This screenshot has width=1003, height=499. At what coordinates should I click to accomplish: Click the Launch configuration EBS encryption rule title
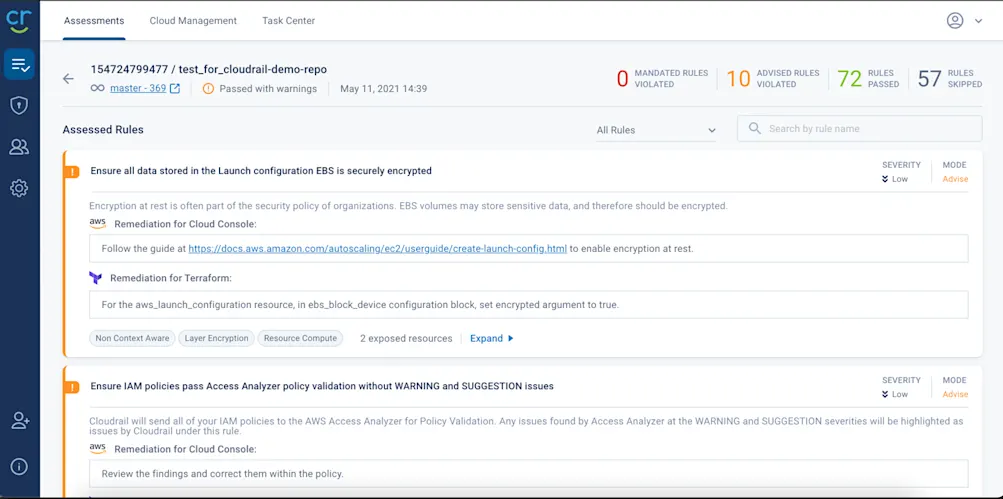click(261, 171)
